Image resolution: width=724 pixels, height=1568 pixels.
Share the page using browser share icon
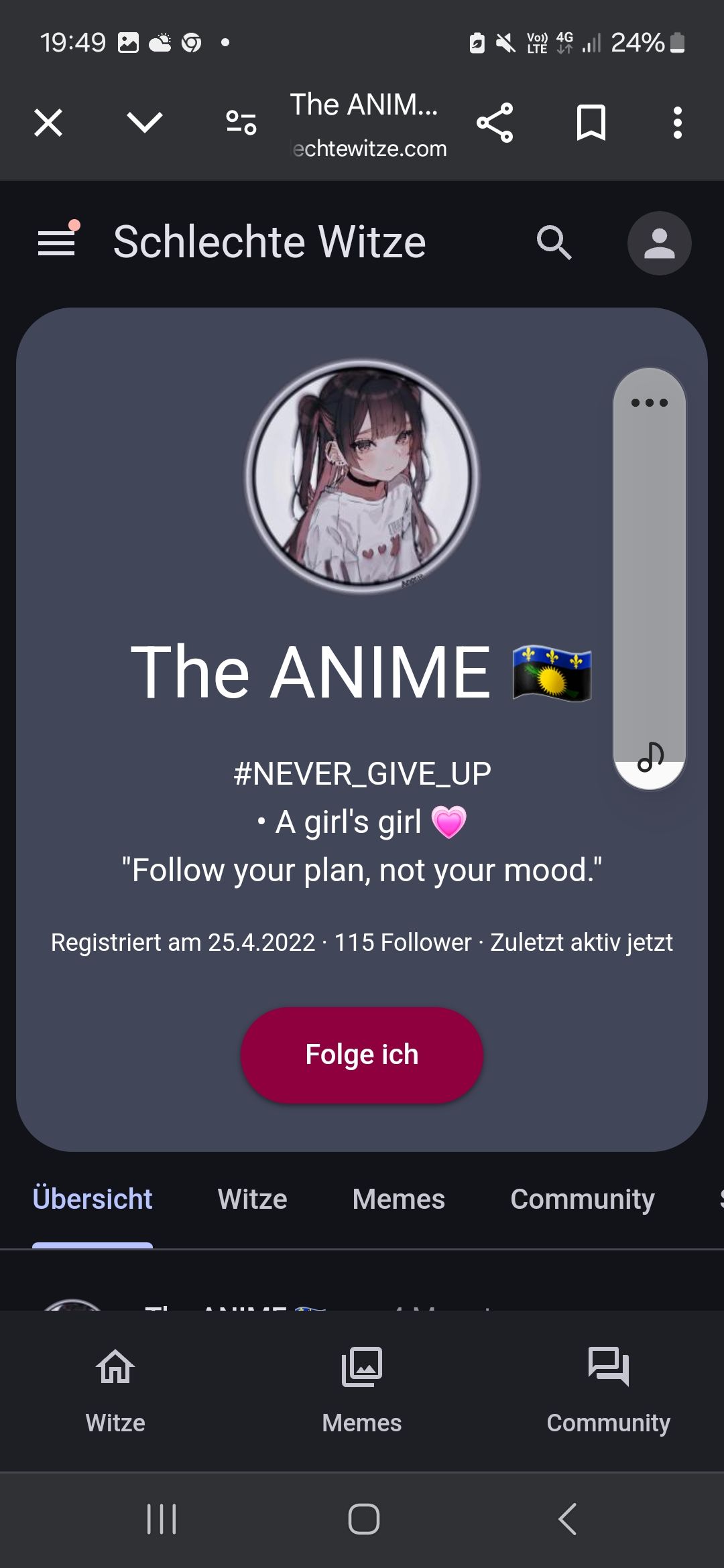(x=495, y=123)
